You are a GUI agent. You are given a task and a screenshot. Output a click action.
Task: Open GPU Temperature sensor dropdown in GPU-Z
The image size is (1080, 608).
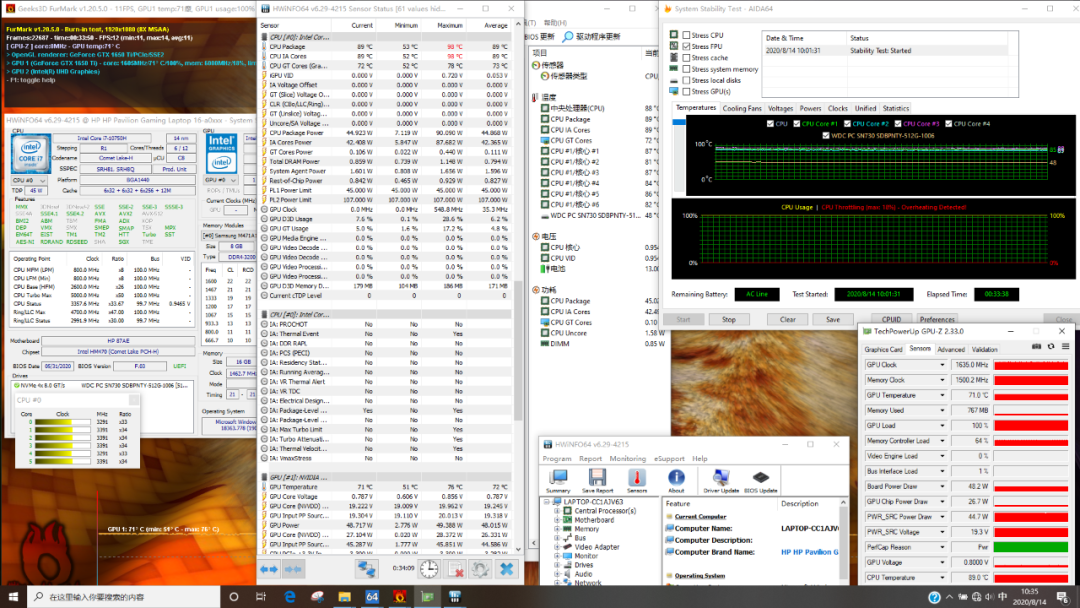(942, 395)
